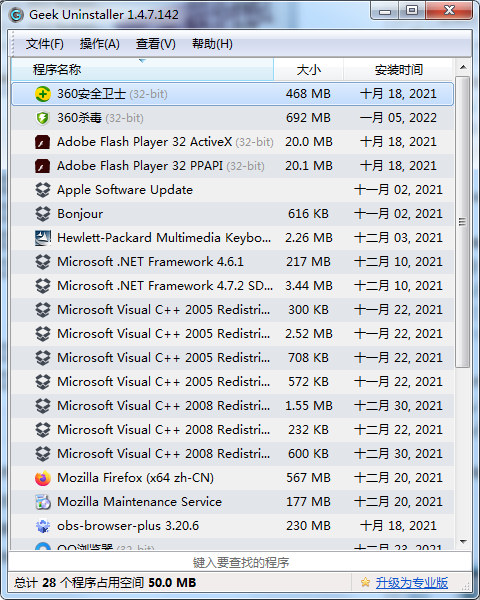Click icon of Visual C++ 2008 232 KB

tap(43, 430)
